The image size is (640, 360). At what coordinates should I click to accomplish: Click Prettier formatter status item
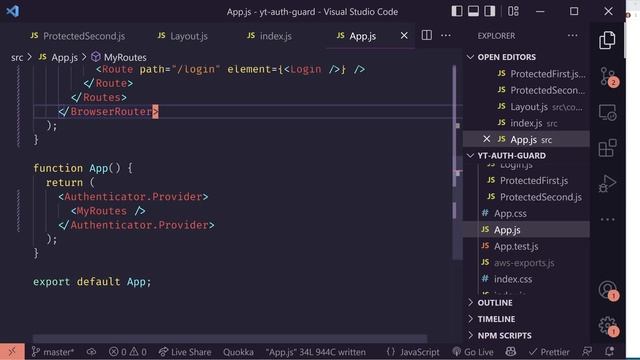pos(549,351)
